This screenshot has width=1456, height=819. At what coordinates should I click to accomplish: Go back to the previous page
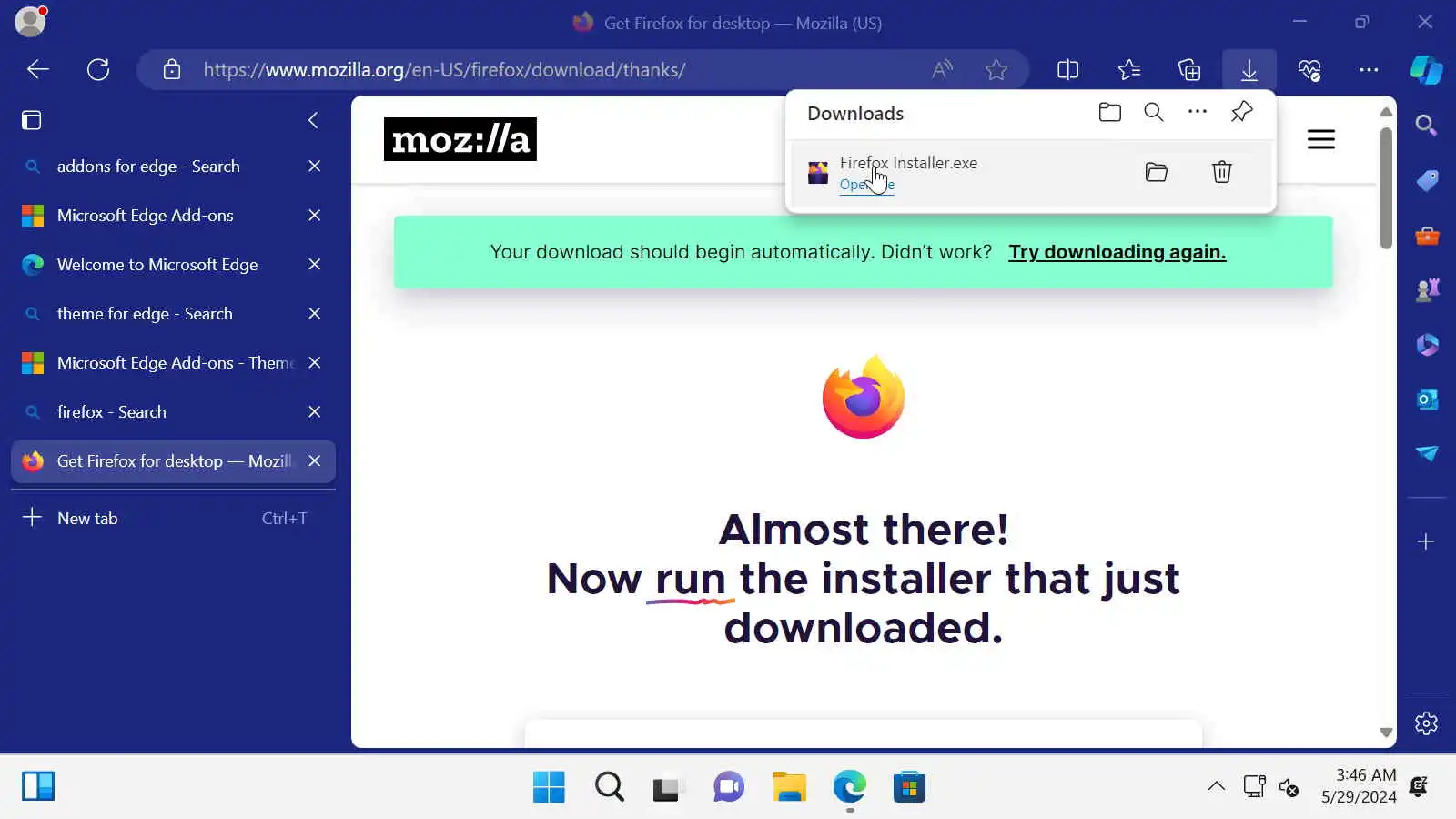38,70
